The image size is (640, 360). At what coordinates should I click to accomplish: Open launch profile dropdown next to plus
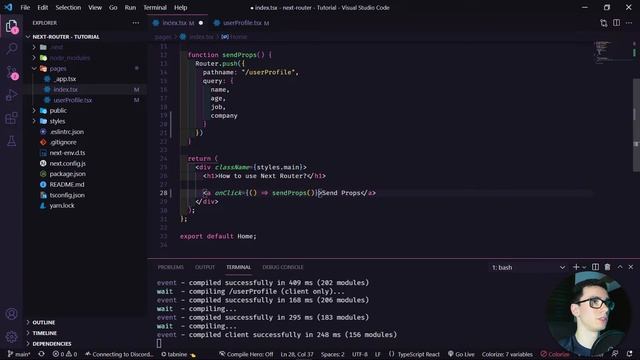pos(584,267)
